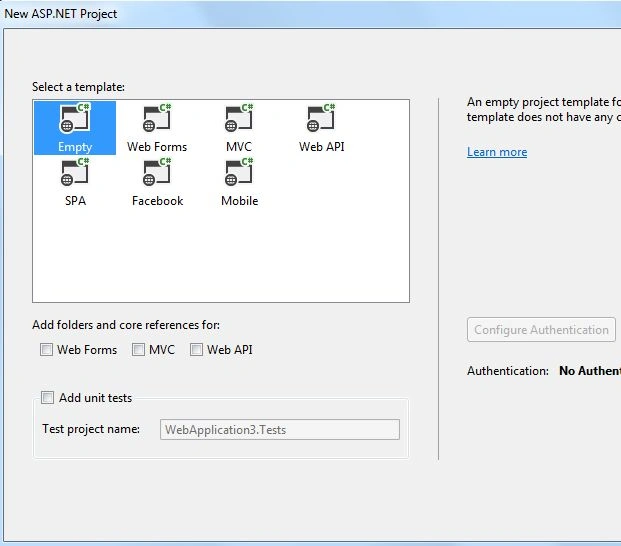
Task: Click the template description text
Action: click(544, 110)
